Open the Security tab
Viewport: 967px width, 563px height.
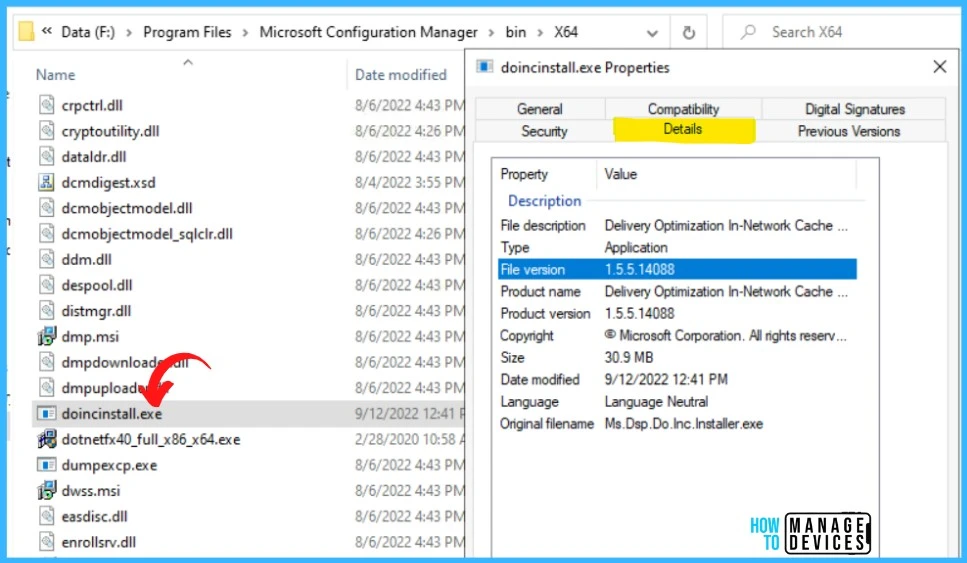tap(544, 131)
